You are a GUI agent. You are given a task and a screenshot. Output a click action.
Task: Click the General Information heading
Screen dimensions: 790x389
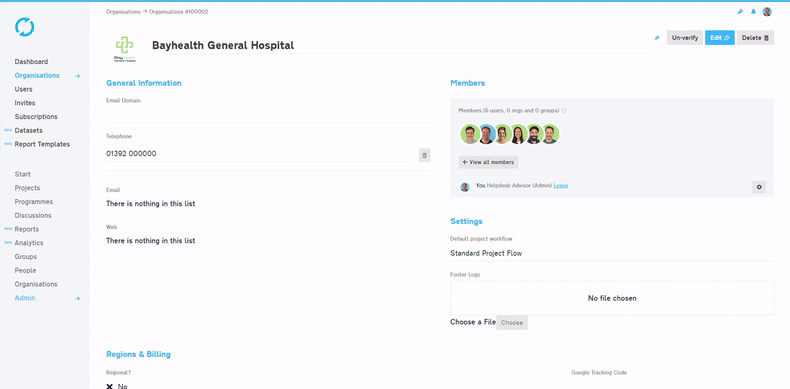144,83
